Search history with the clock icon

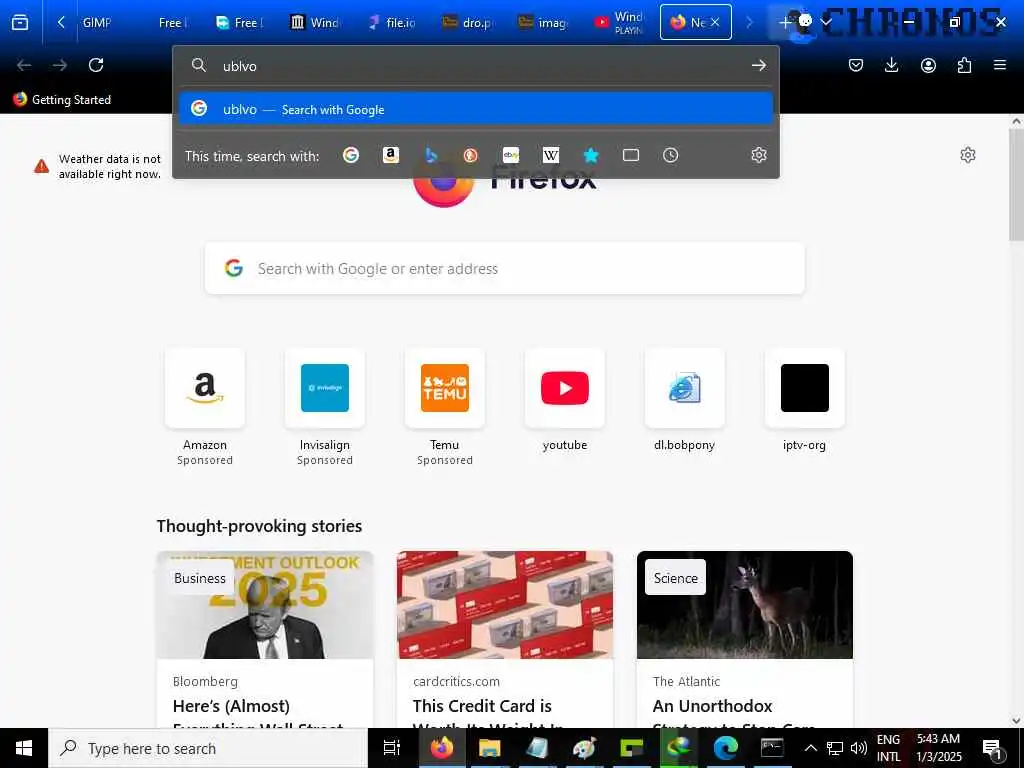coord(671,155)
